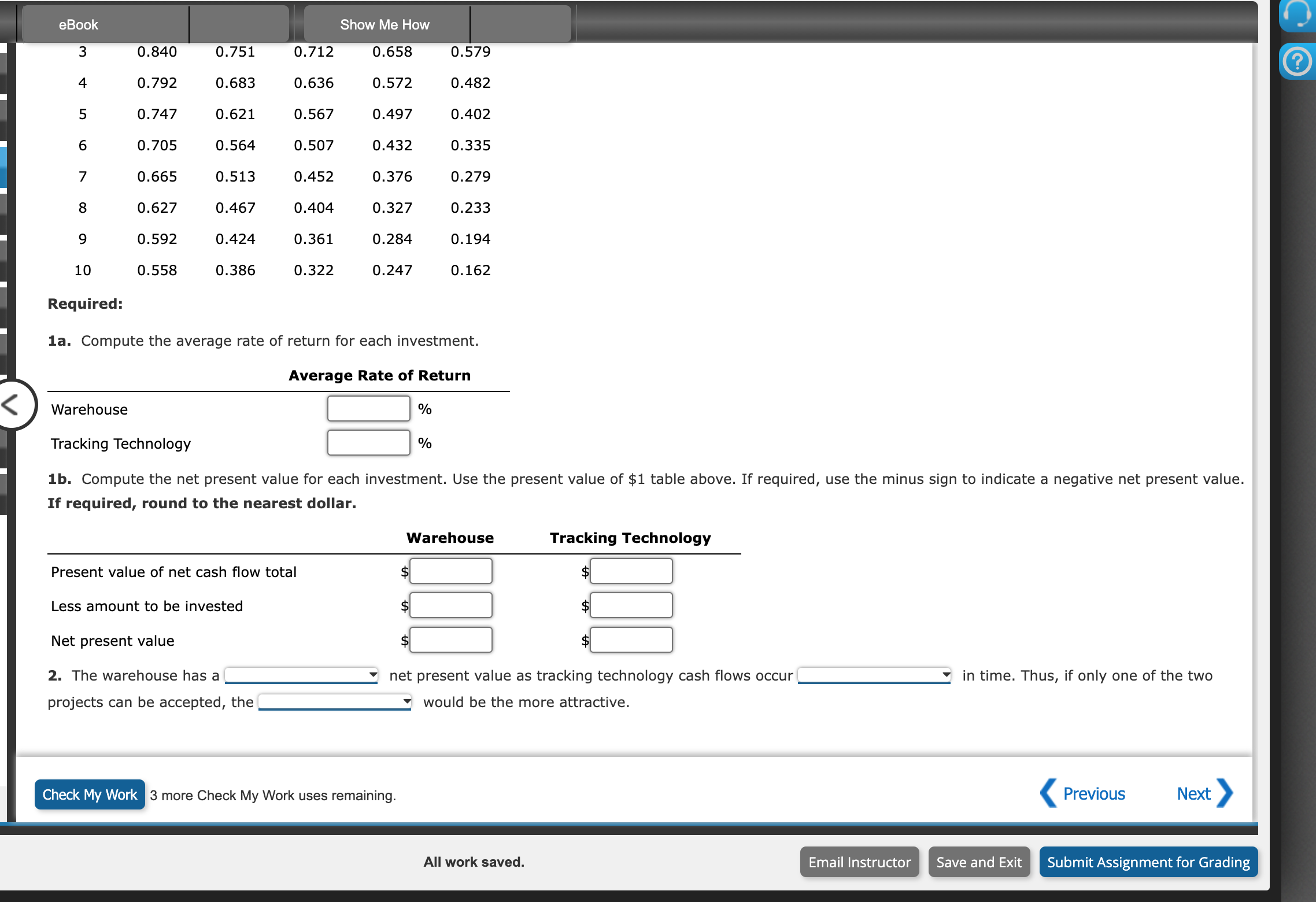
Task: Click Warehouse present value of cash flow field
Action: (451, 571)
